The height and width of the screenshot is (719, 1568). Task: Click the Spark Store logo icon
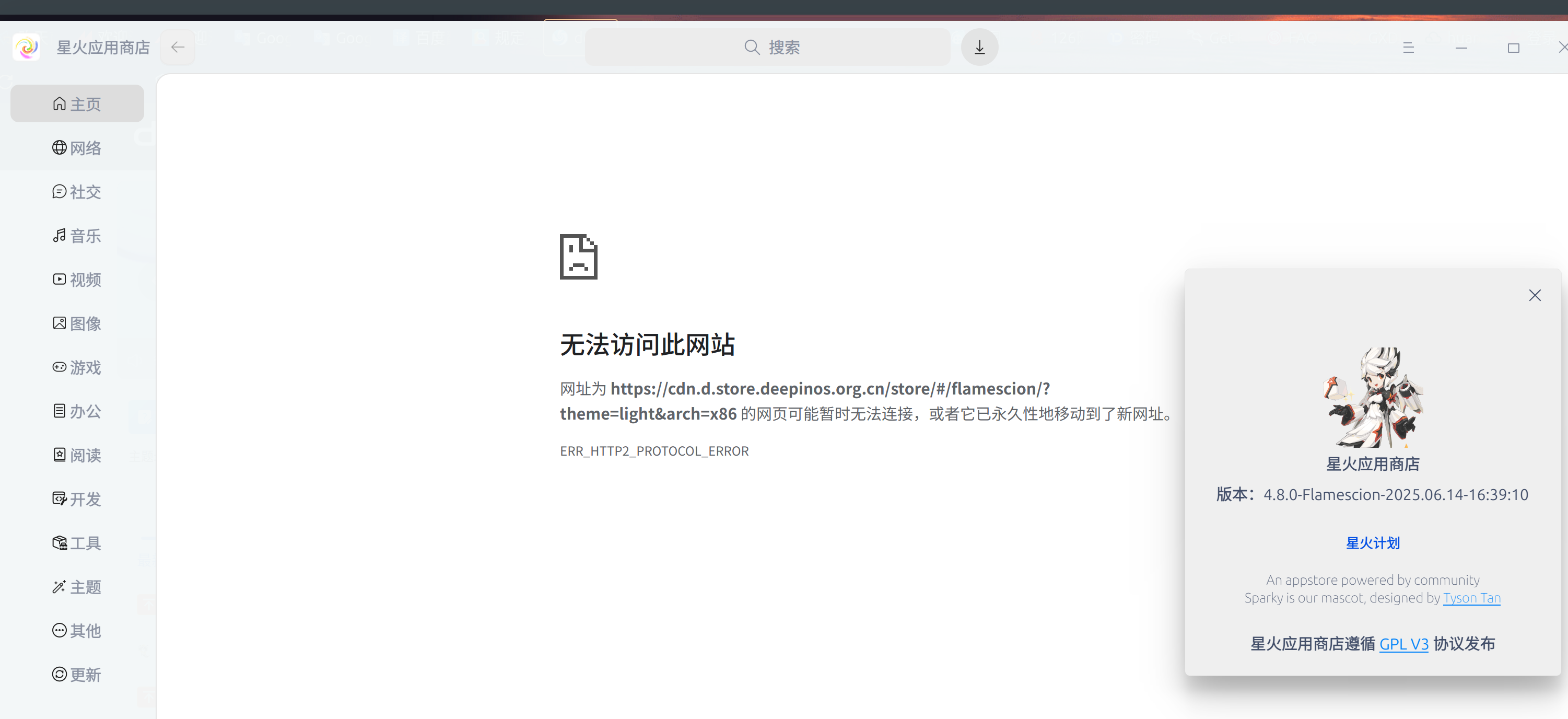(x=26, y=47)
